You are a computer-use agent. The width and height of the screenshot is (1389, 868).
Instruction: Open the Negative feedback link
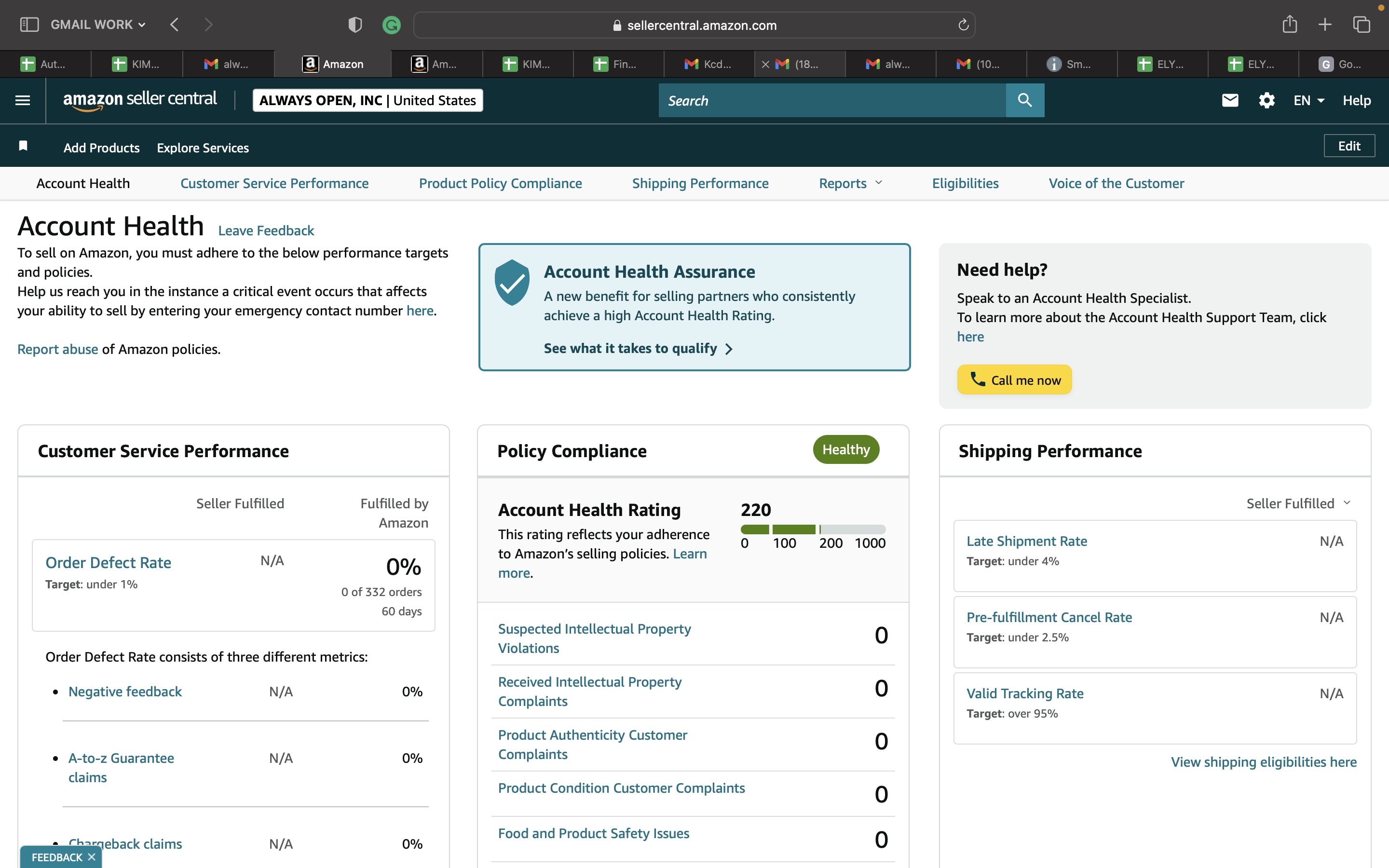pos(125,692)
